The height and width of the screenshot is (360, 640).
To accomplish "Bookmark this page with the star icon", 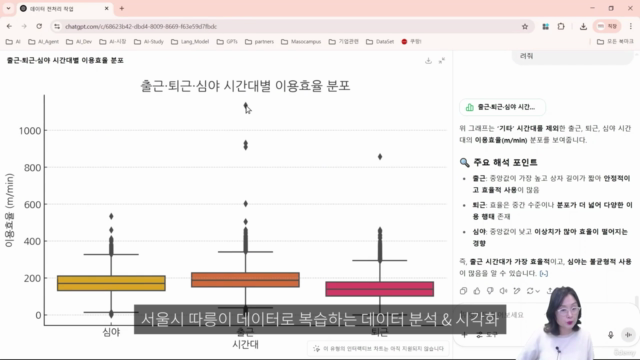I will (x=525, y=27).
